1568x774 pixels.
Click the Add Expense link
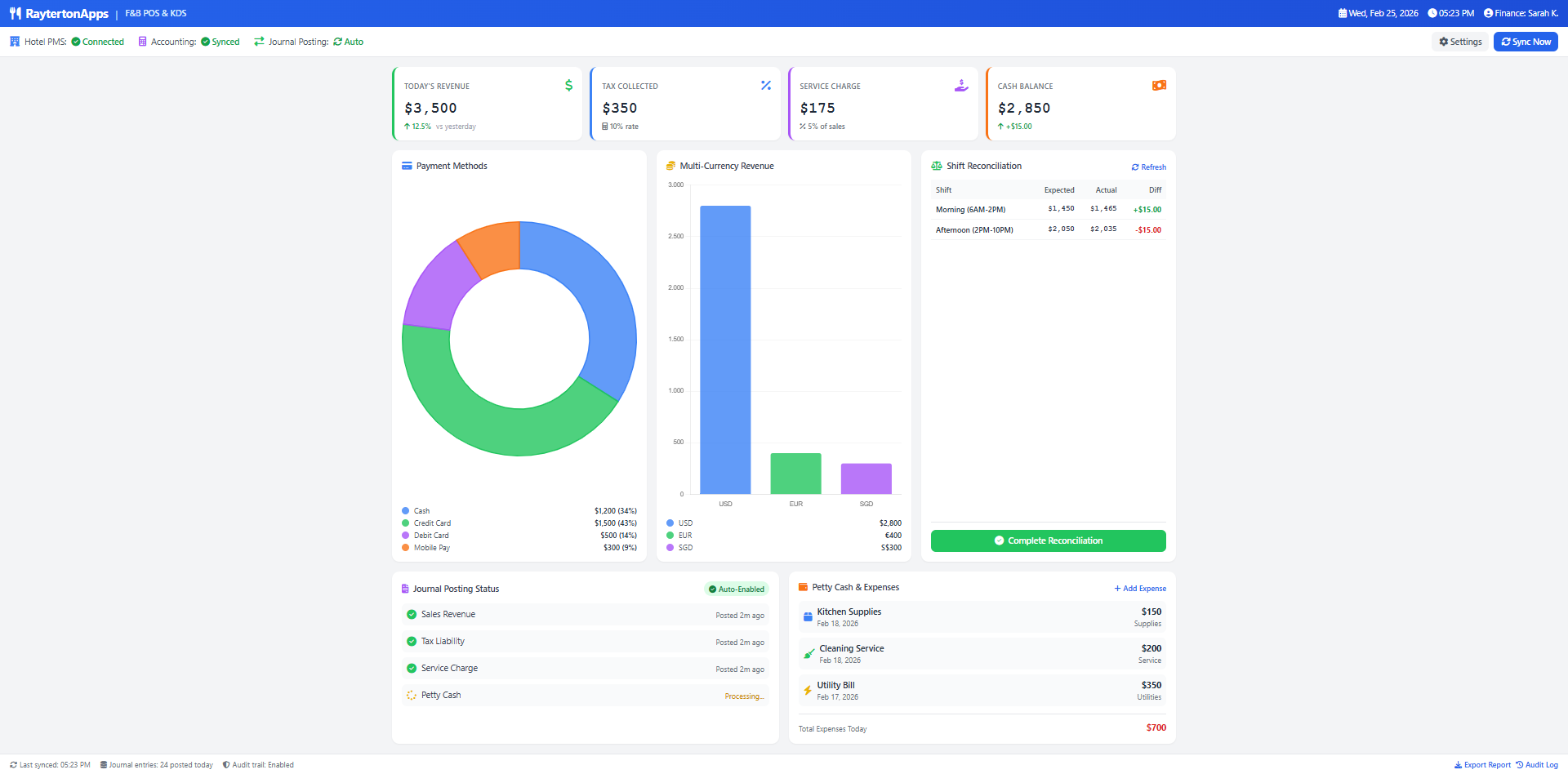(x=1139, y=587)
